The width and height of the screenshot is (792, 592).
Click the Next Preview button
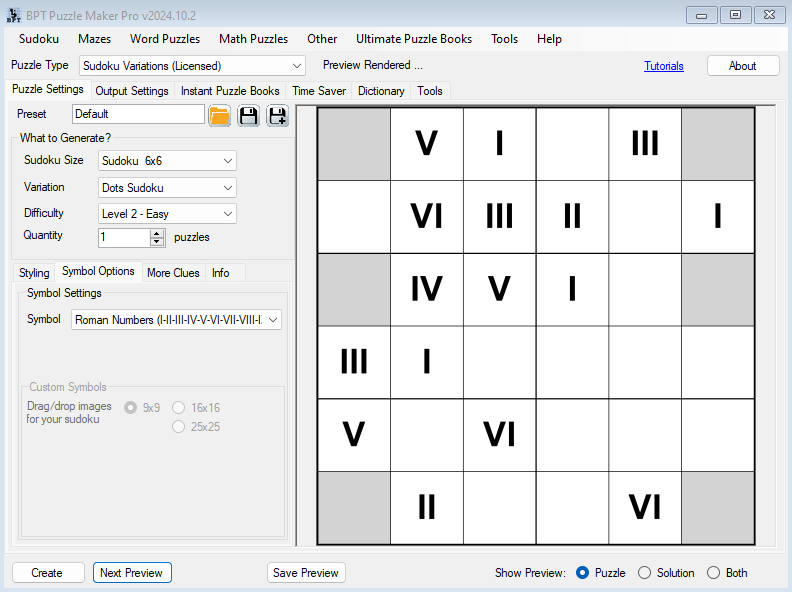pos(132,573)
